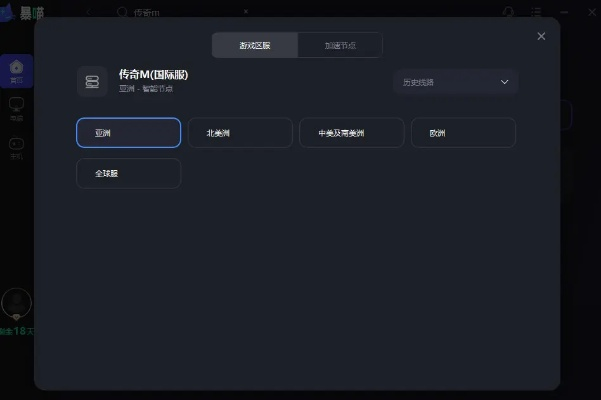Click the remaining 18 days text

coord(17,331)
